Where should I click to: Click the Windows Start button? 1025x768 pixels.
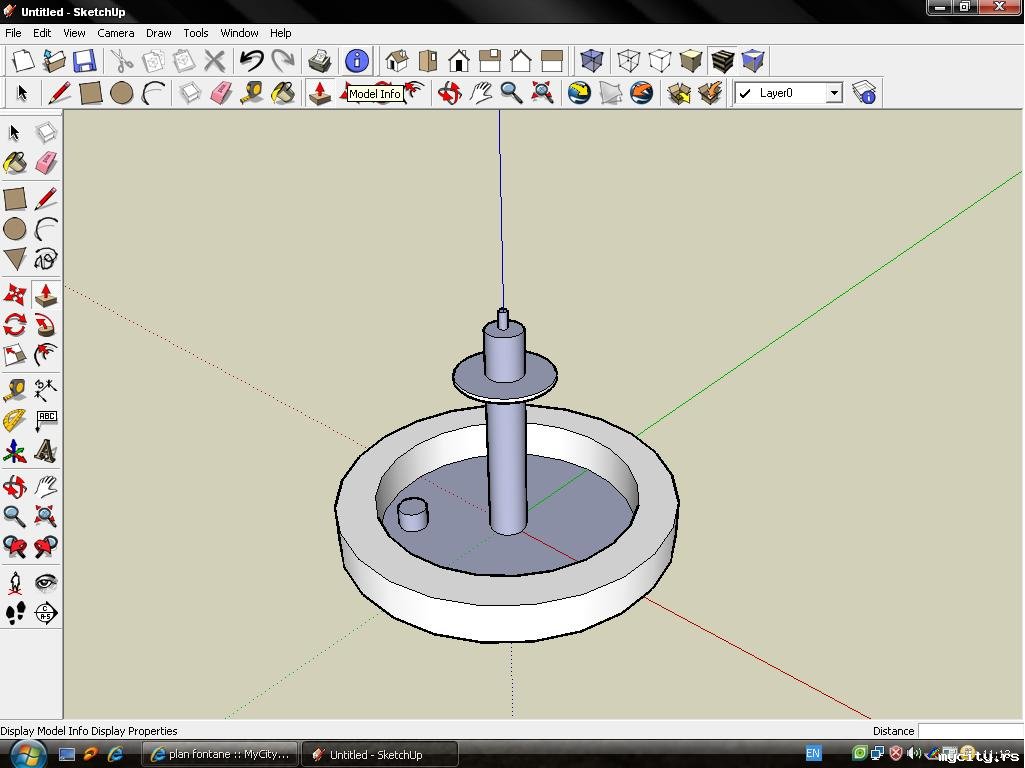(x=27, y=754)
